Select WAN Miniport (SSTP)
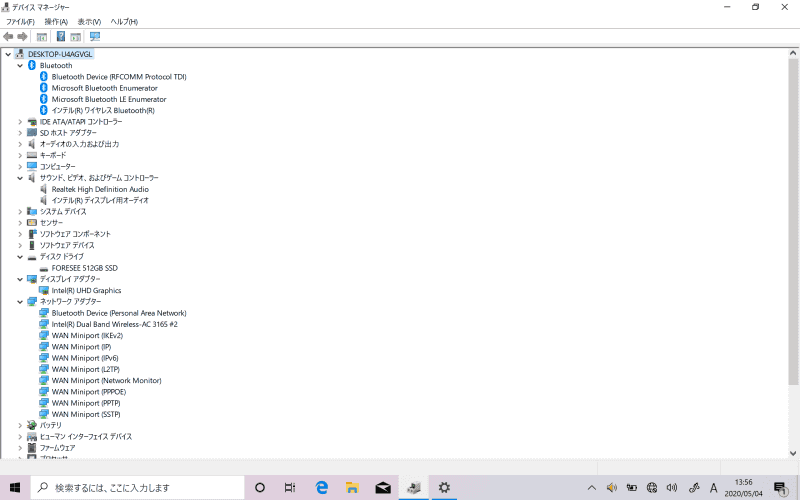Image resolution: width=800 pixels, height=500 pixels. (x=86, y=414)
